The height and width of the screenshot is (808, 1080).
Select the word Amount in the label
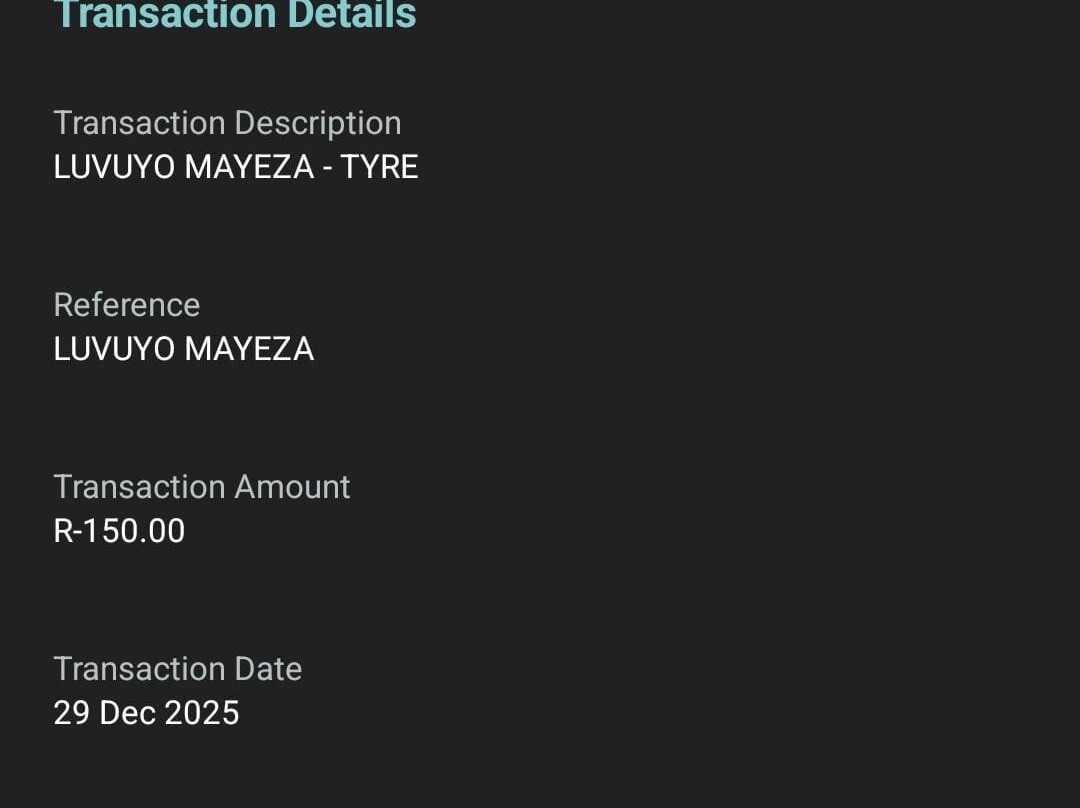pos(292,487)
